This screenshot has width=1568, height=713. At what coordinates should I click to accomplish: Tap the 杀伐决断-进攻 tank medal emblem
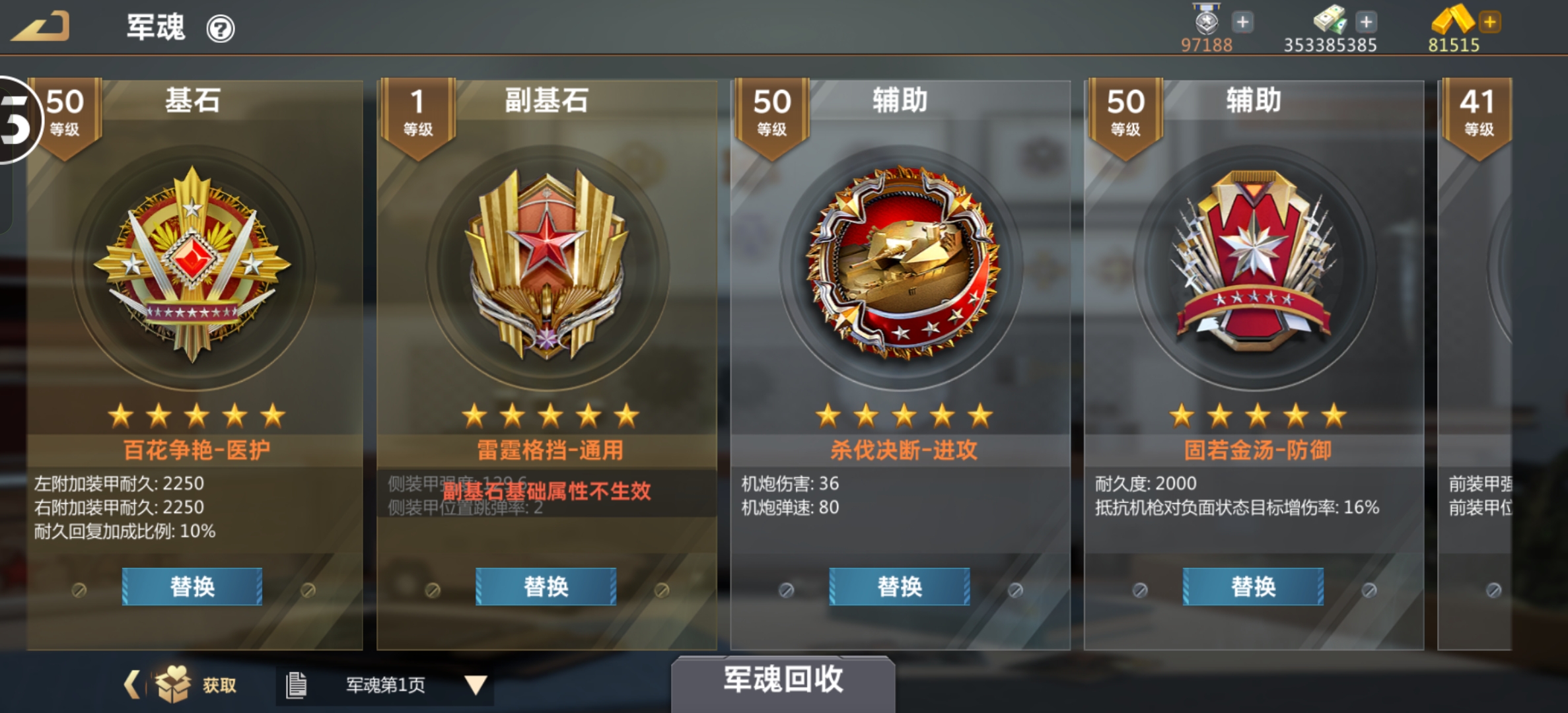coord(902,263)
